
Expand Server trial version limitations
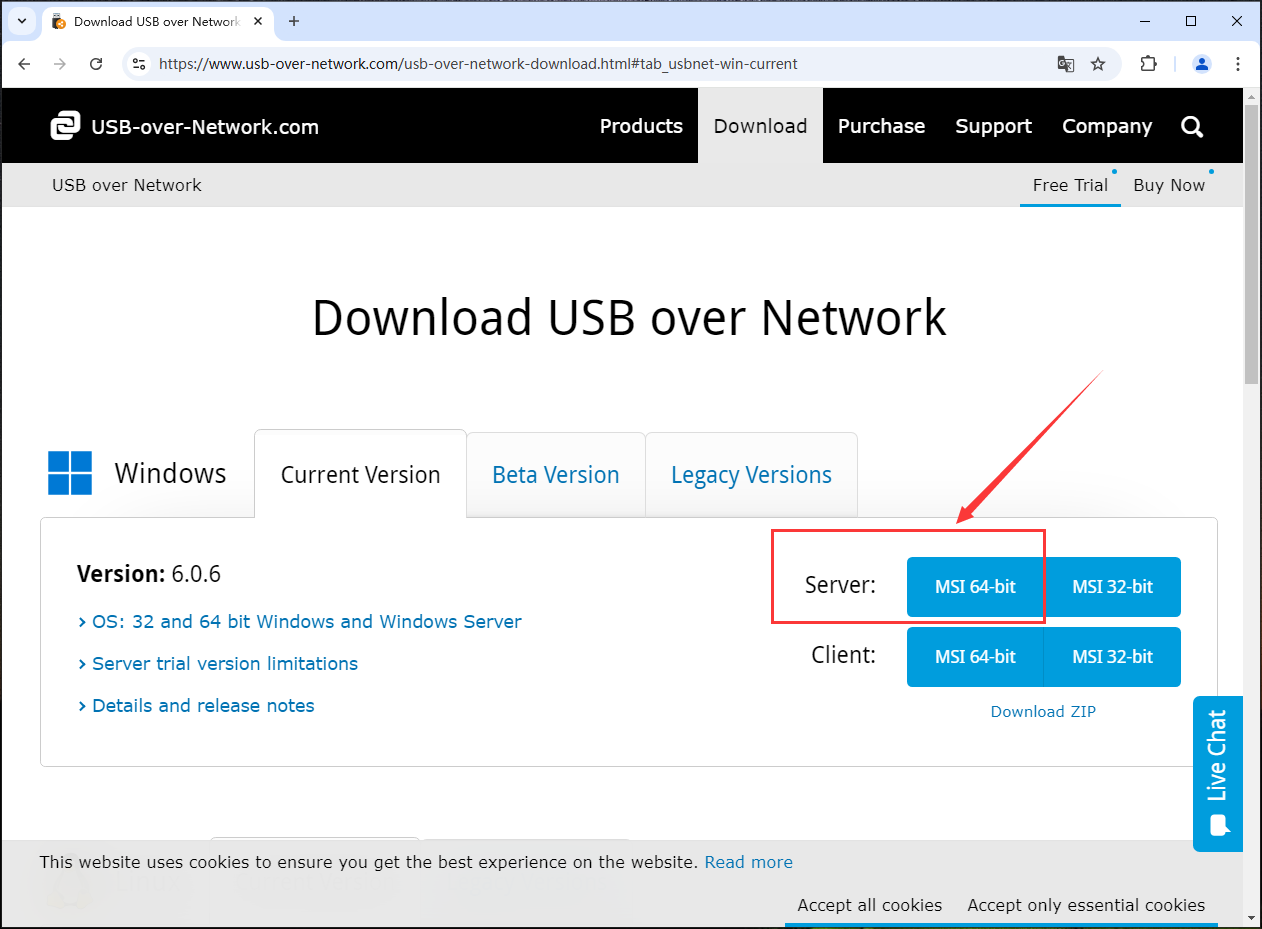(225, 663)
